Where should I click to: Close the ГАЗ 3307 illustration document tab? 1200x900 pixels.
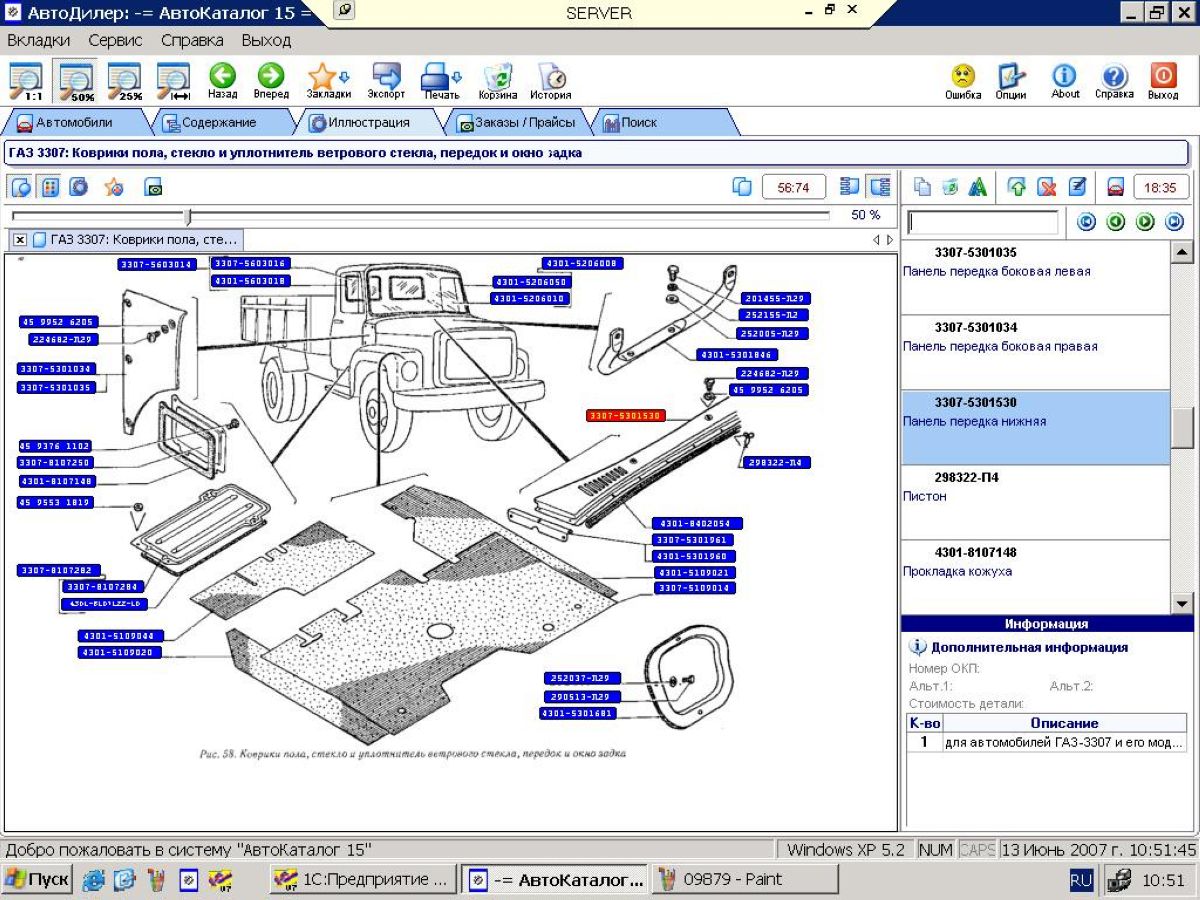click(x=20, y=240)
